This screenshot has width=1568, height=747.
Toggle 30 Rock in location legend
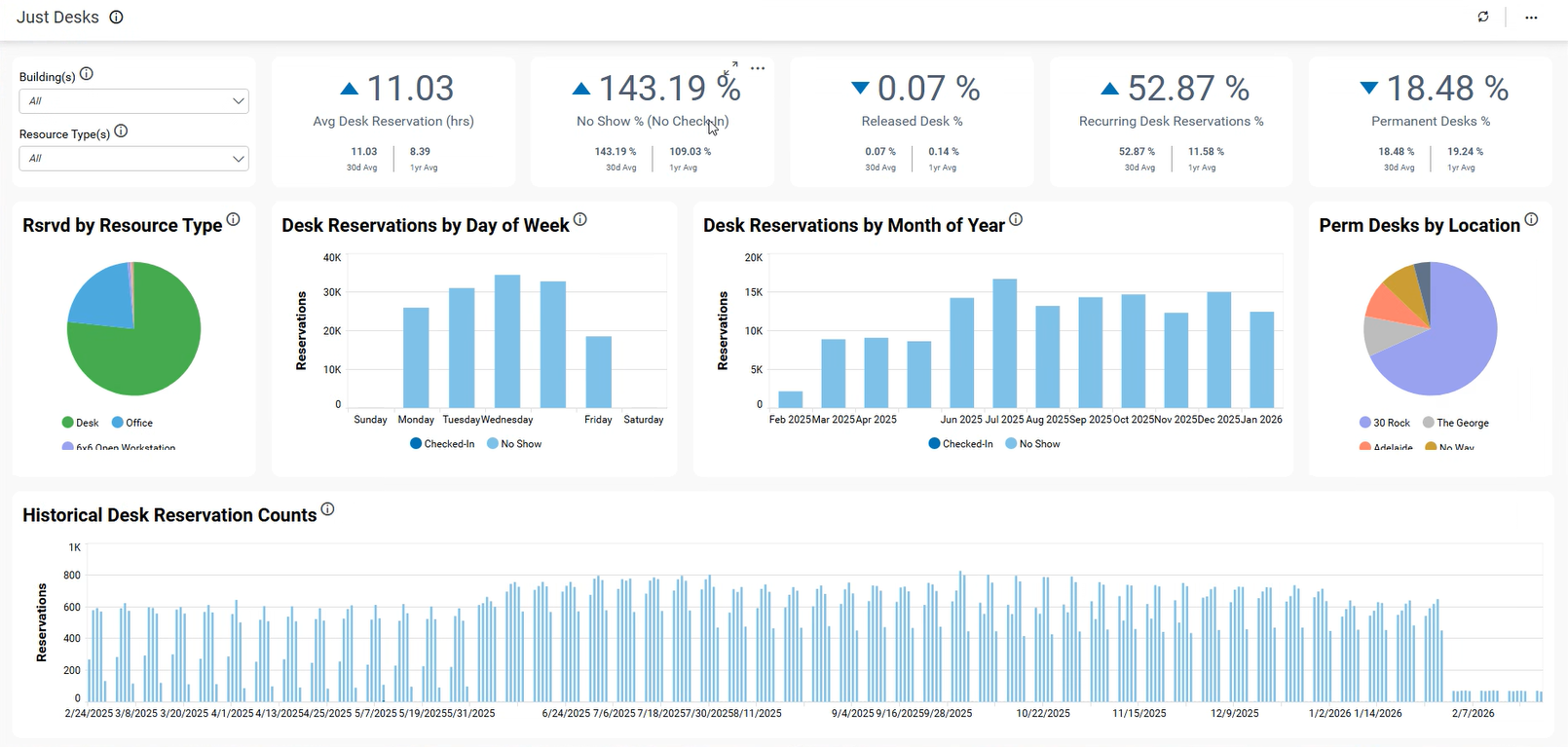(1385, 423)
